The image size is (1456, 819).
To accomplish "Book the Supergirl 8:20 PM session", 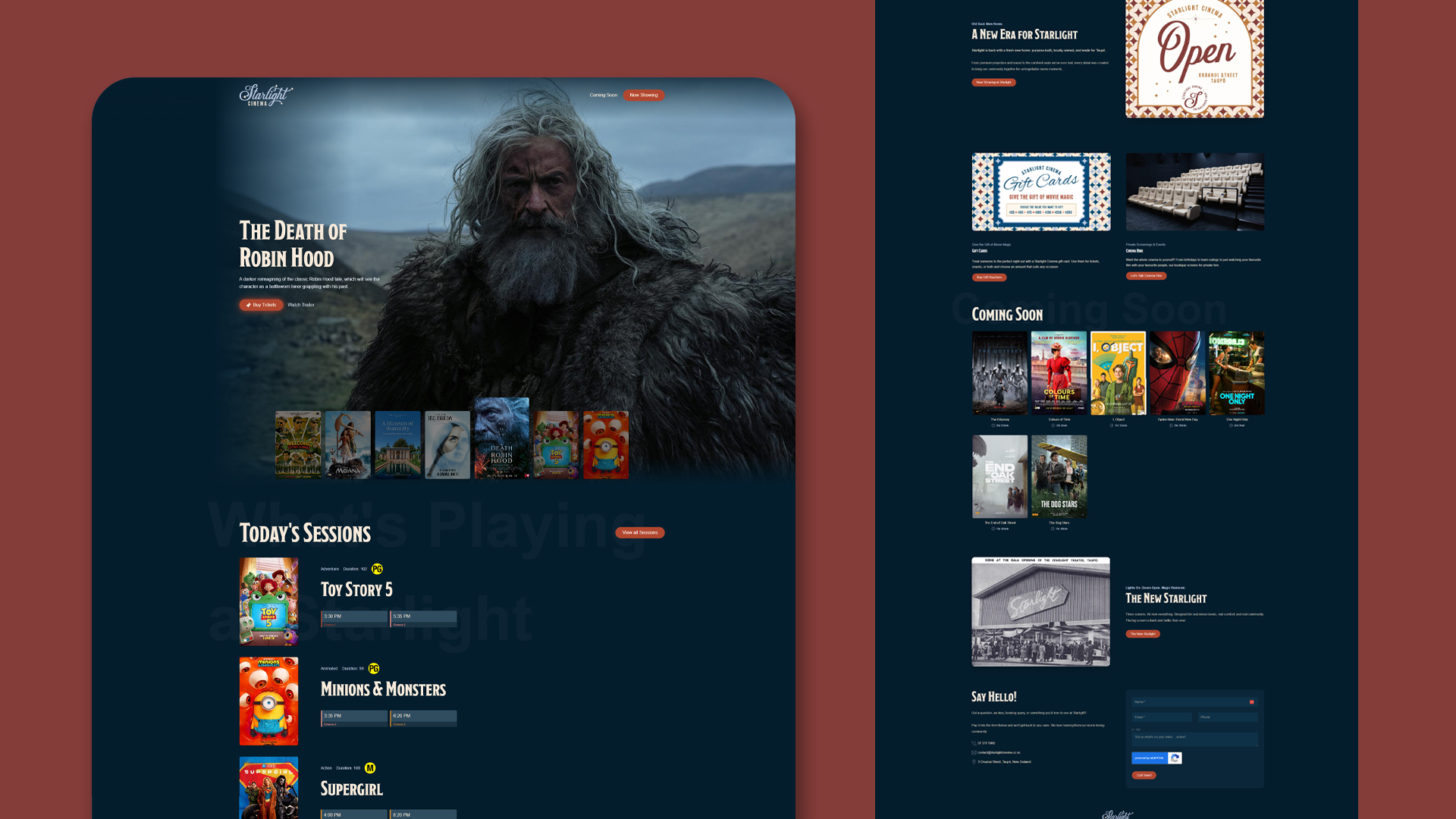I will (423, 814).
